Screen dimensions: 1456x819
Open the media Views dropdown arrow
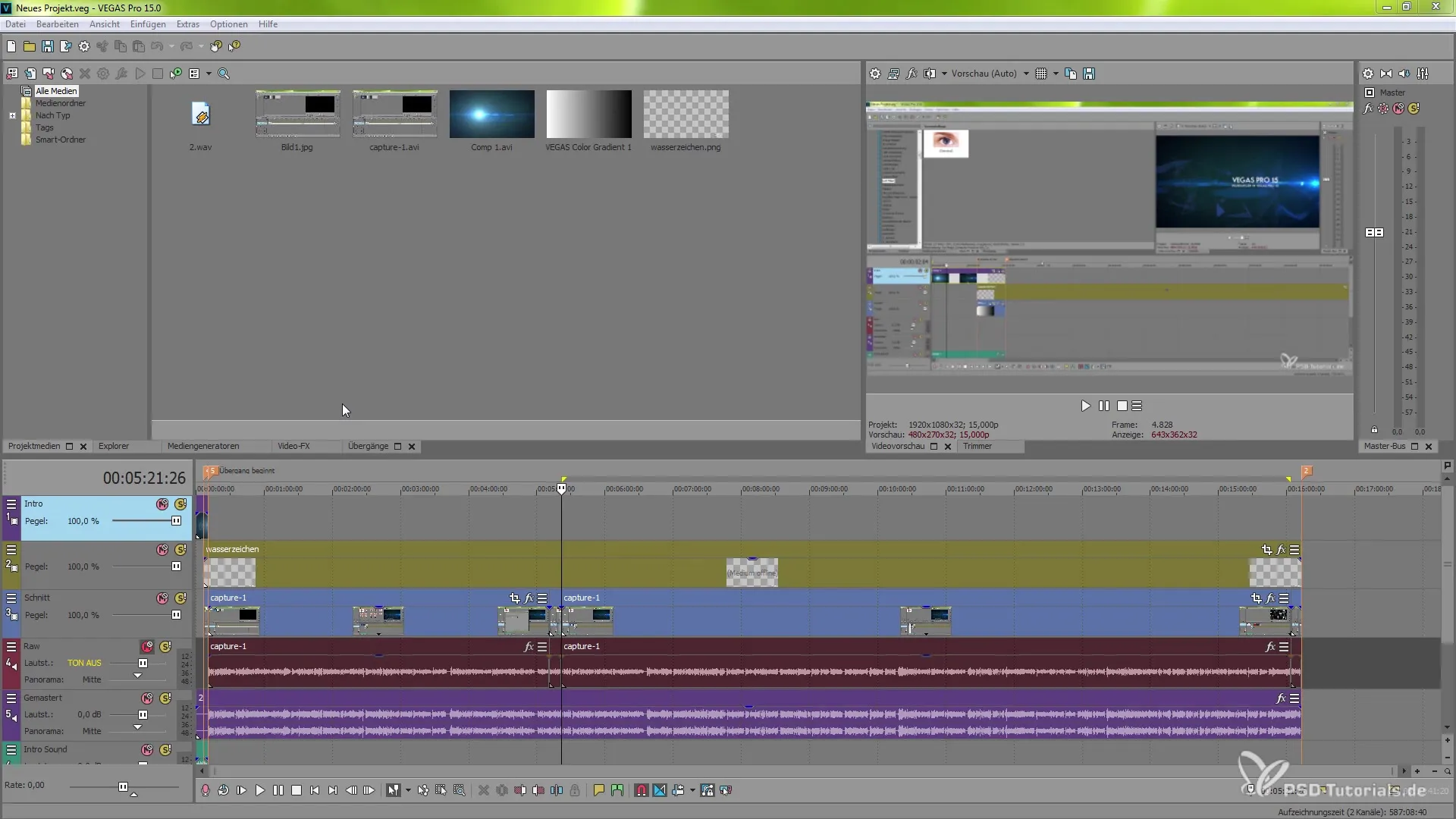209,74
